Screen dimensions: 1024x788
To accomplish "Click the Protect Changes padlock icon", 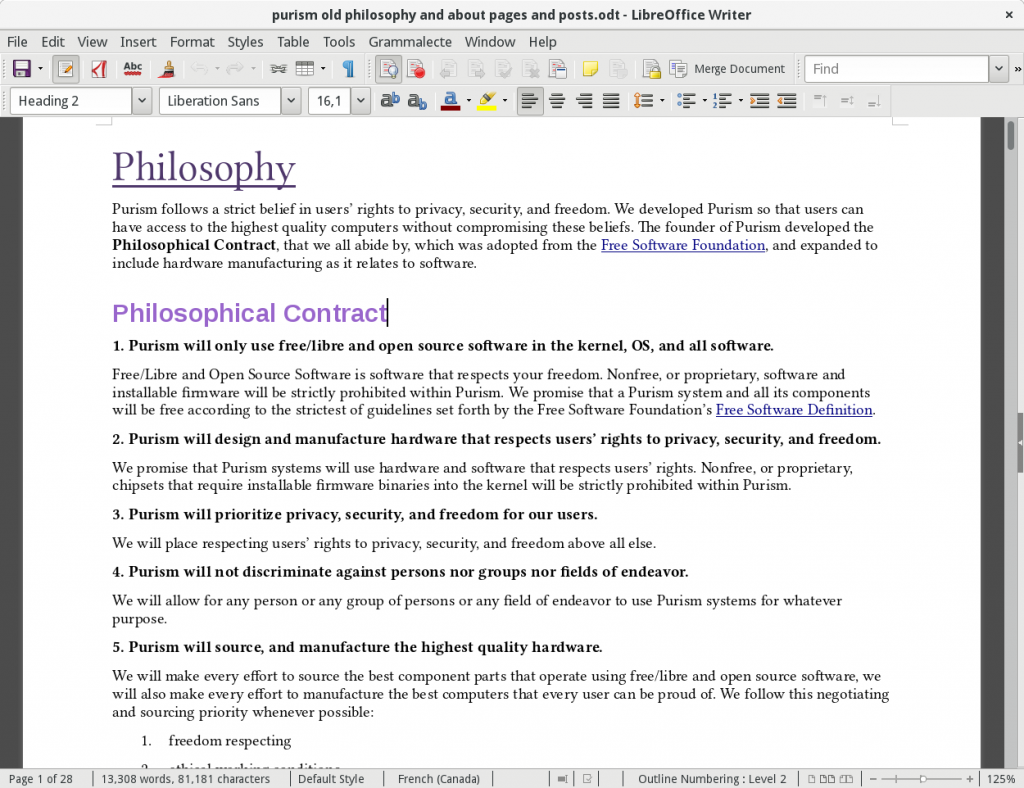I will point(651,69).
